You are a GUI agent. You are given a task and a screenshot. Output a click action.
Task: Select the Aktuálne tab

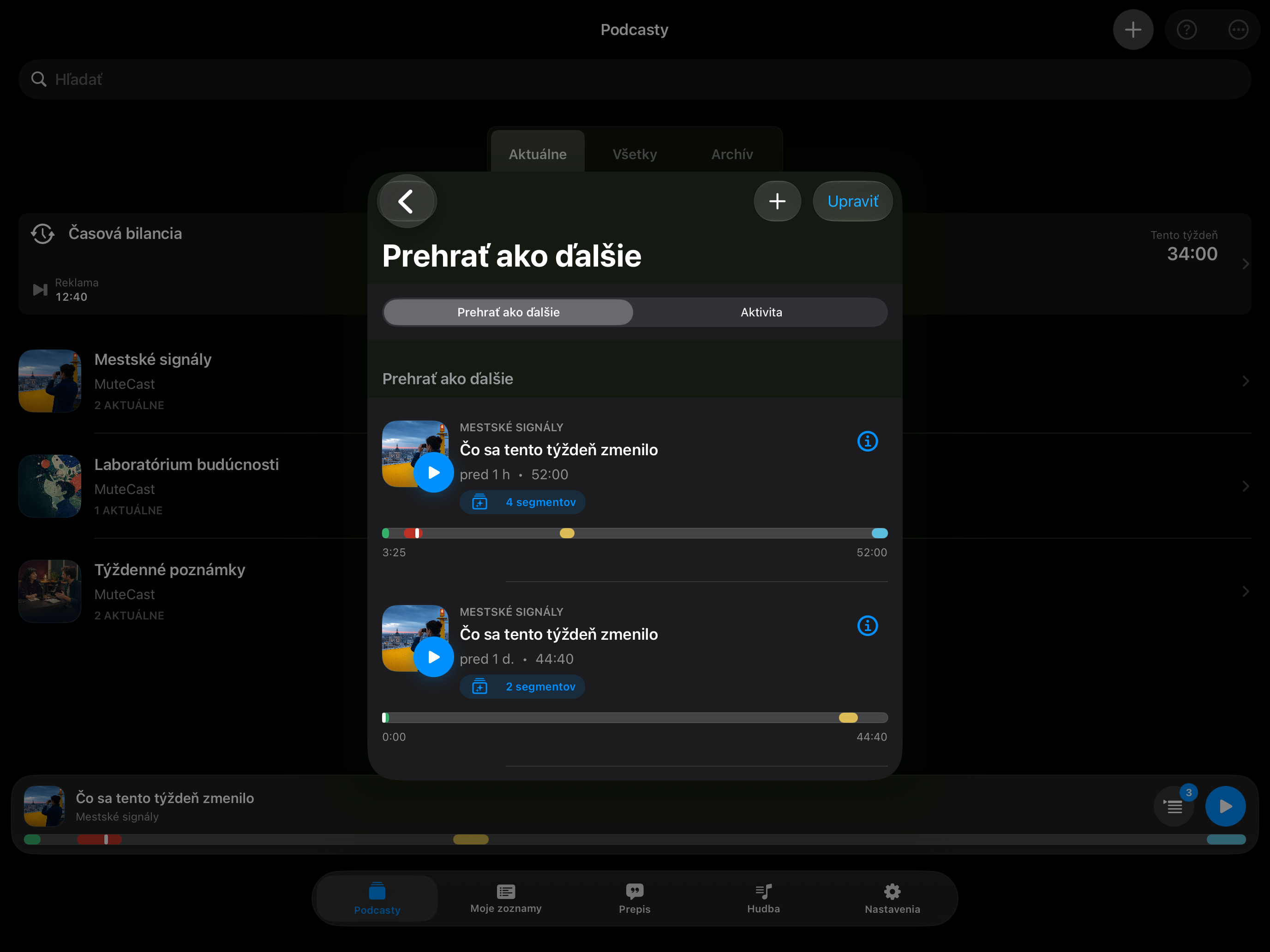click(537, 154)
